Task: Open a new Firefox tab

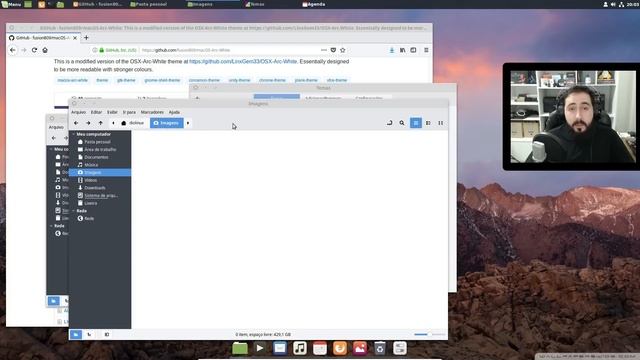Action: point(86,38)
